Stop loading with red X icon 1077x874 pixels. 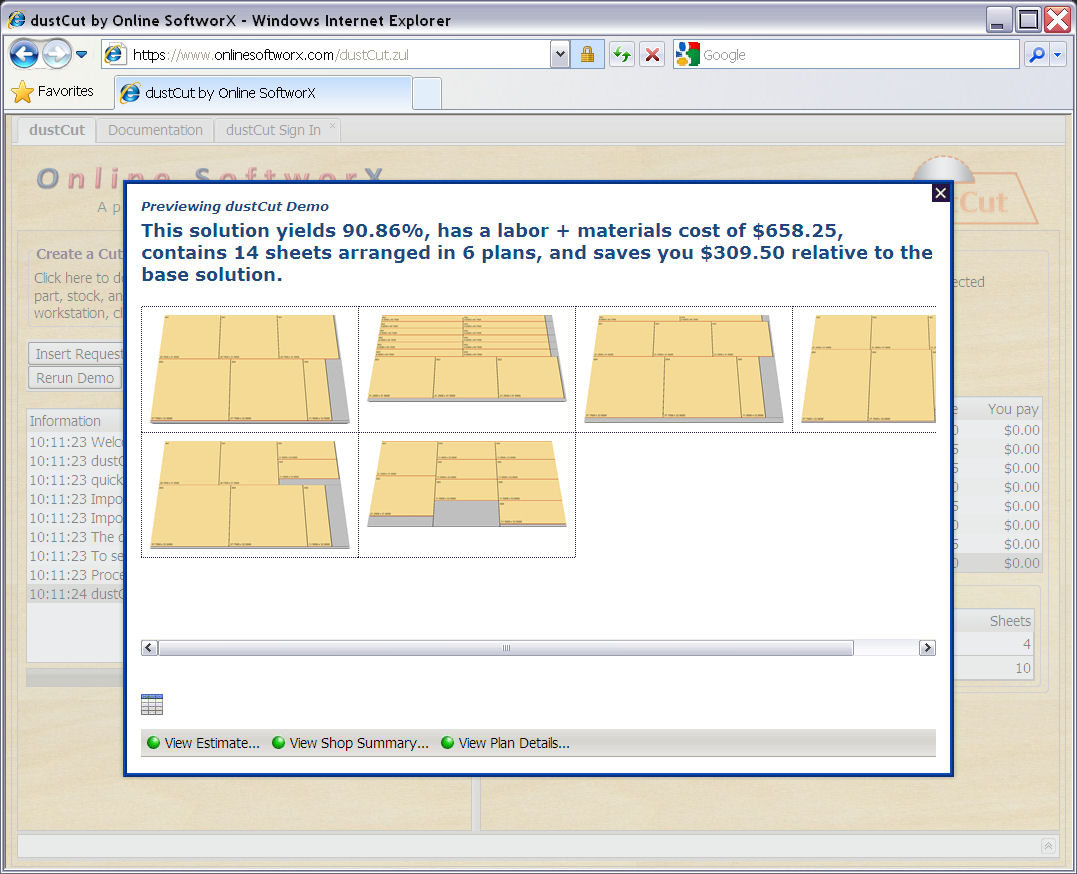pos(652,54)
